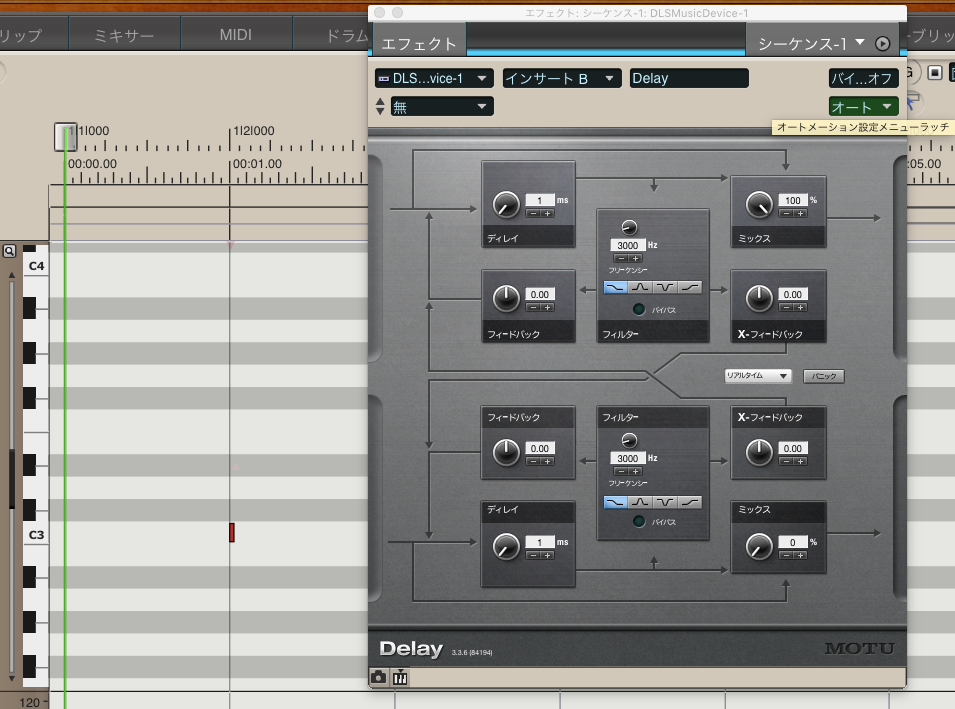Switch to the ドラム tab
Image resolution: width=955 pixels, height=709 pixels.
point(347,35)
